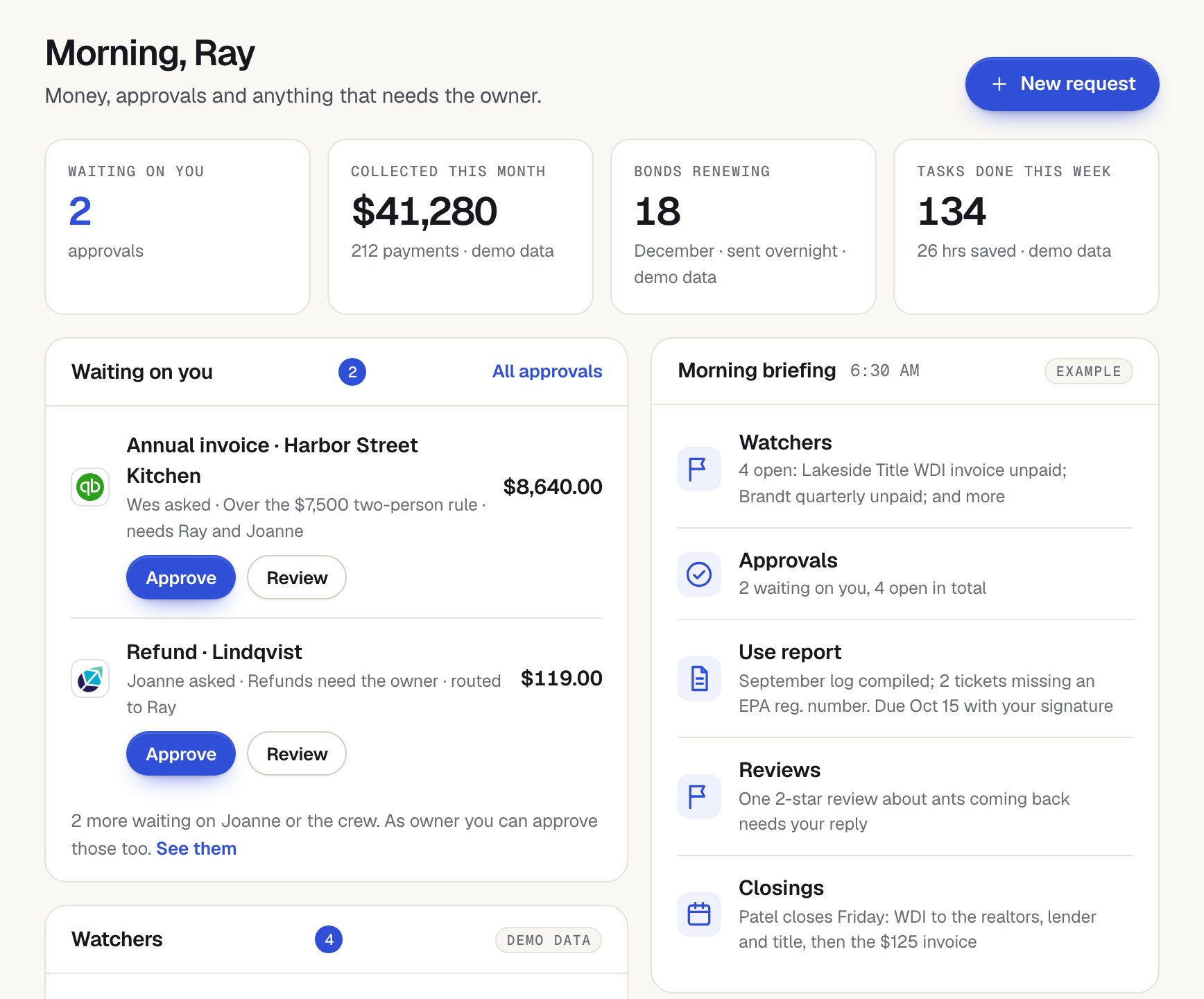
Task: Review the Lindqvist refund request
Action: coord(297,754)
